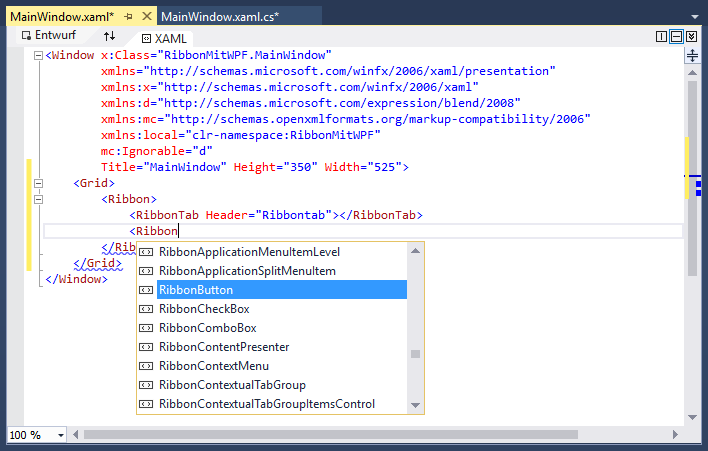
Task: Select RibbonApplicationSplitMenuItem in the suggestion list
Action: [272, 271]
